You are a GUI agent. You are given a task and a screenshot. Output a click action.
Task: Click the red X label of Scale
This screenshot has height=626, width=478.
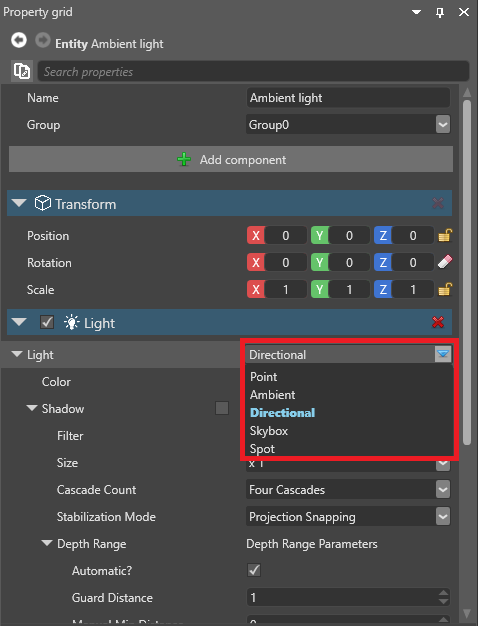click(256, 289)
